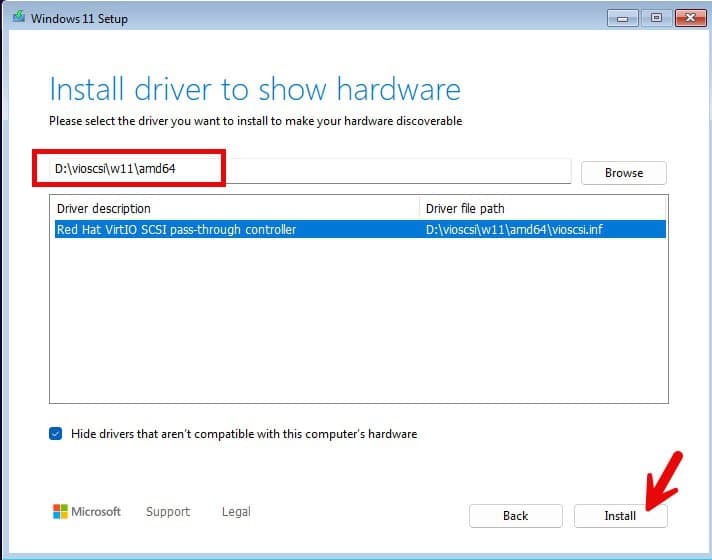The height and width of the screenshot is (560, 712).
Task: Click the driver path input field
Action: point(310,169)
